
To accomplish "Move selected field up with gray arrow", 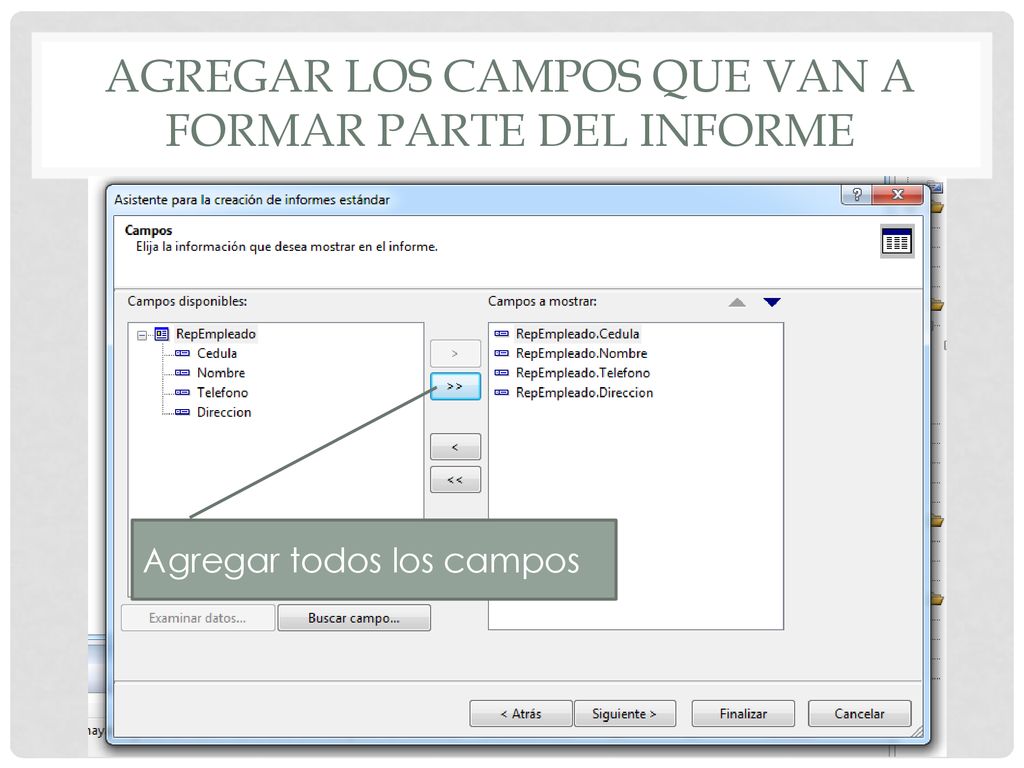I will 737,302.
